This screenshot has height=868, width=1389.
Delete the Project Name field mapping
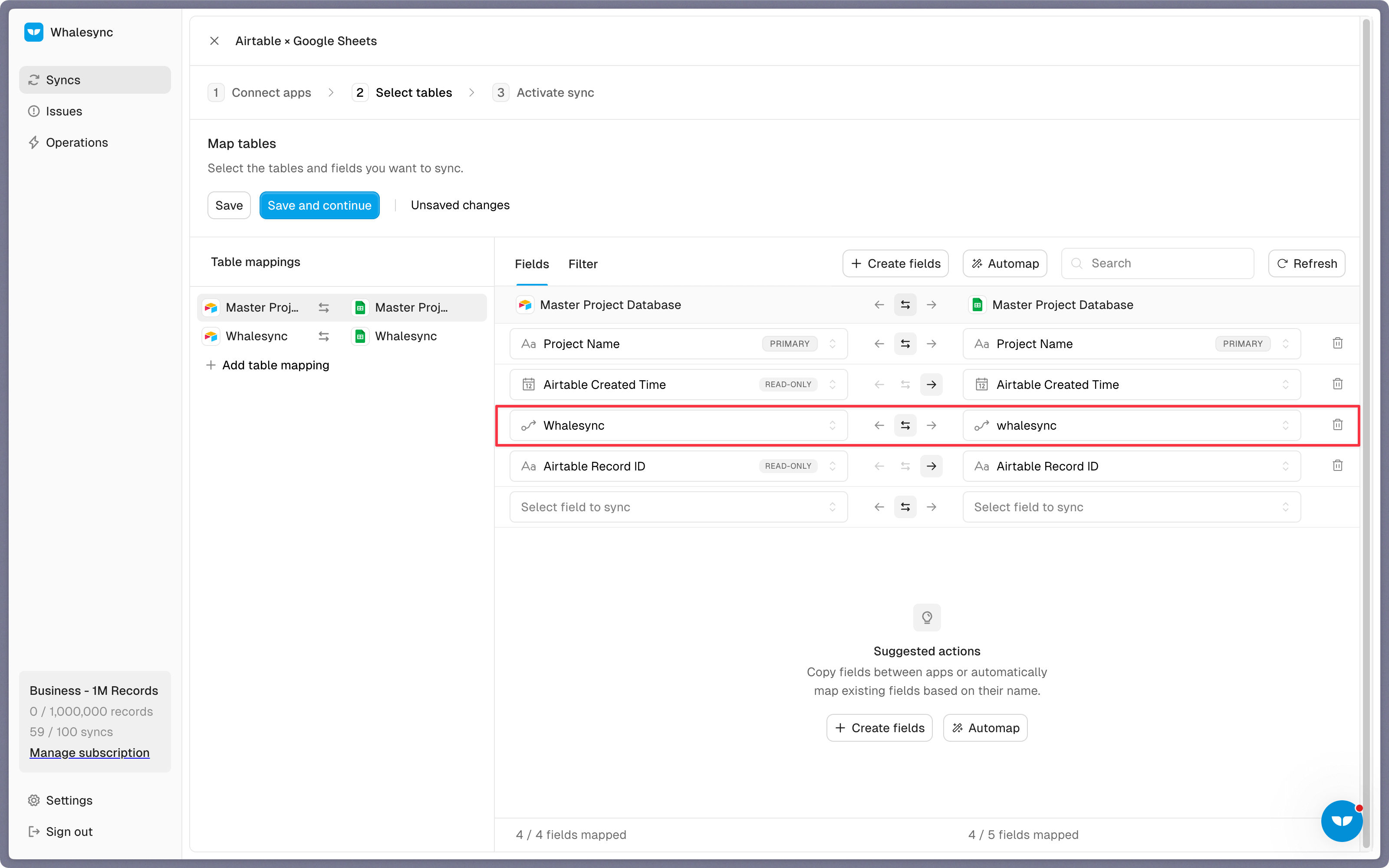coord(1337,343)
